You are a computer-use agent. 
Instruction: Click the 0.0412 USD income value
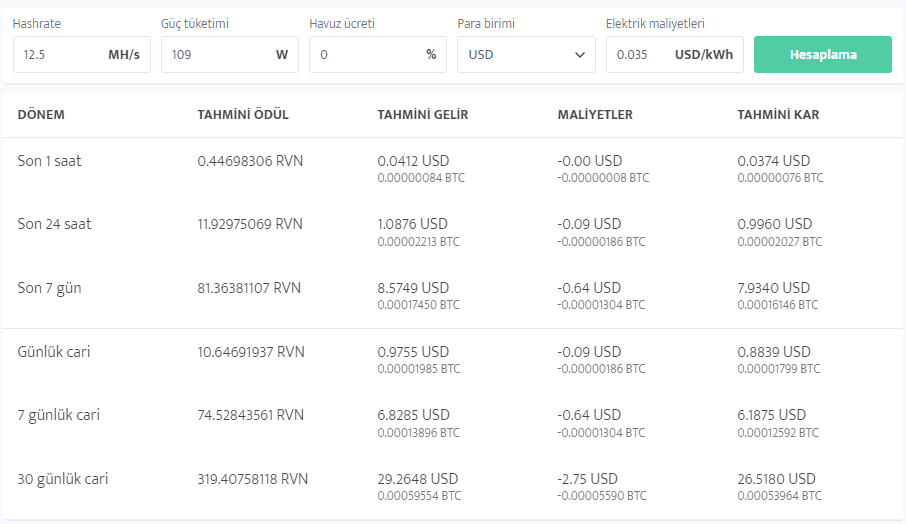(413, 161)
